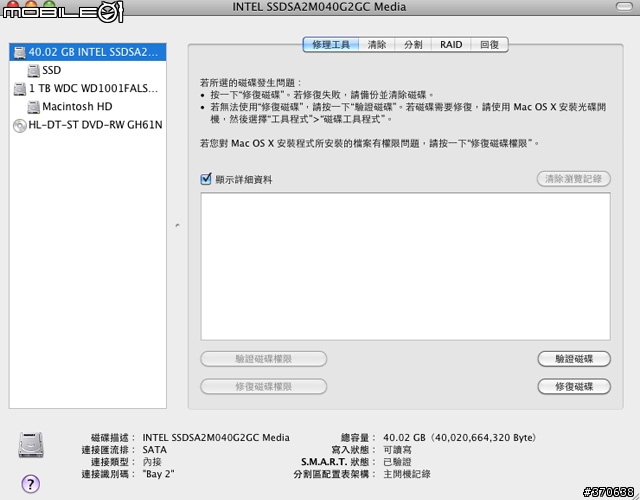Click the Macintosh HD volume icon
Screen dimensions: 640x500
[x=33, y=107]
